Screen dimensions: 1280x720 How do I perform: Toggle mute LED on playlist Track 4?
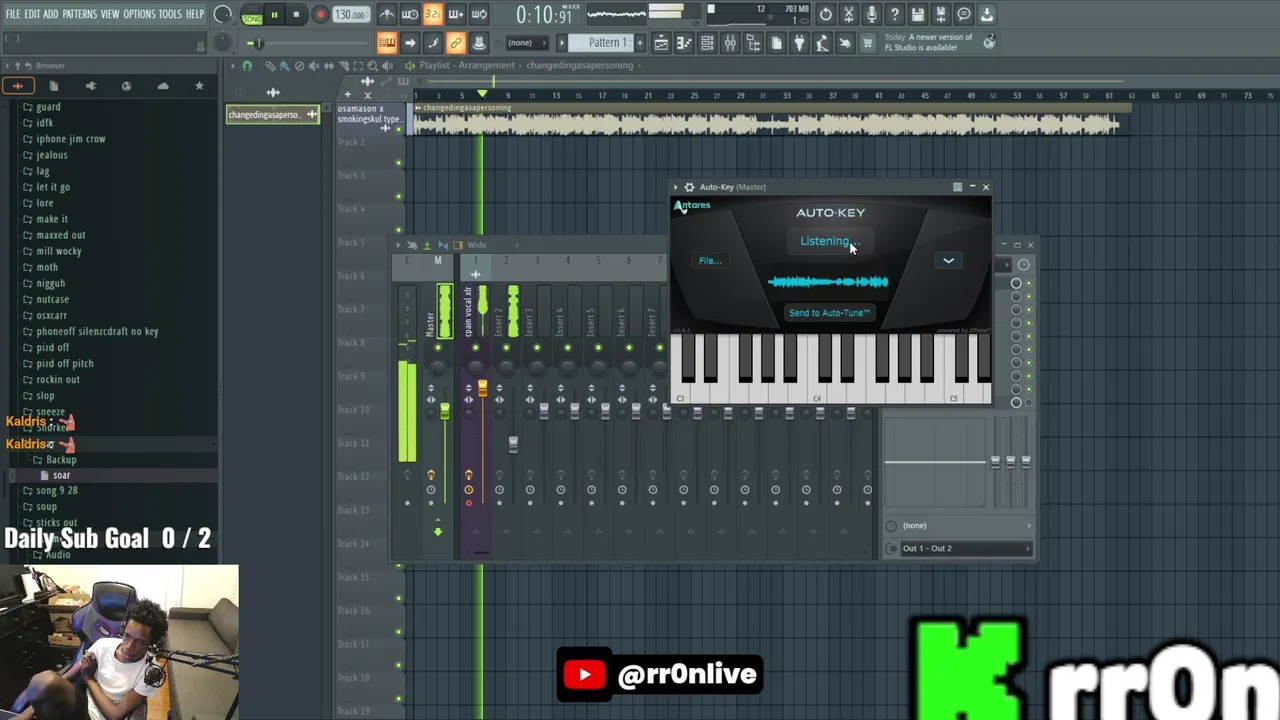[398, 230]
